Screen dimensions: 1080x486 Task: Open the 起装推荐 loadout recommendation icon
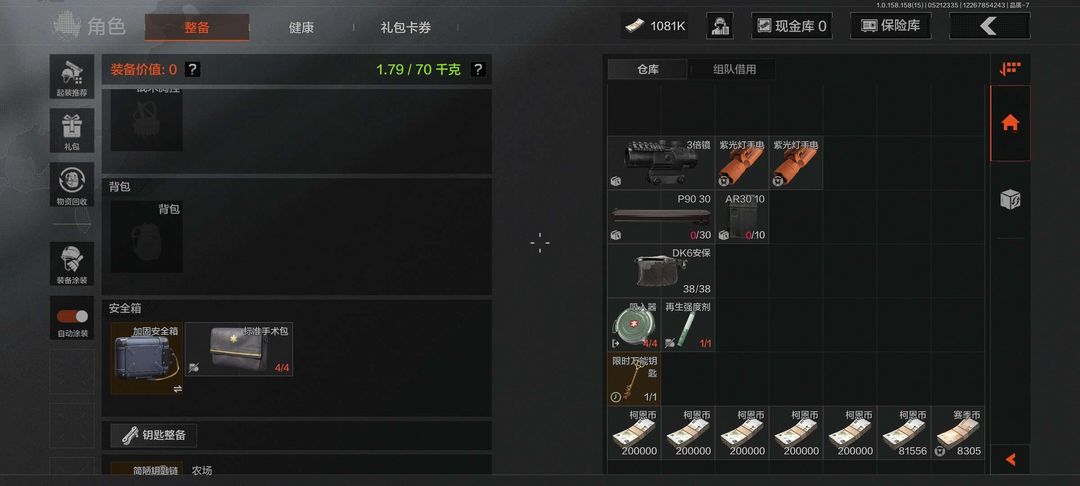point(72,76)
